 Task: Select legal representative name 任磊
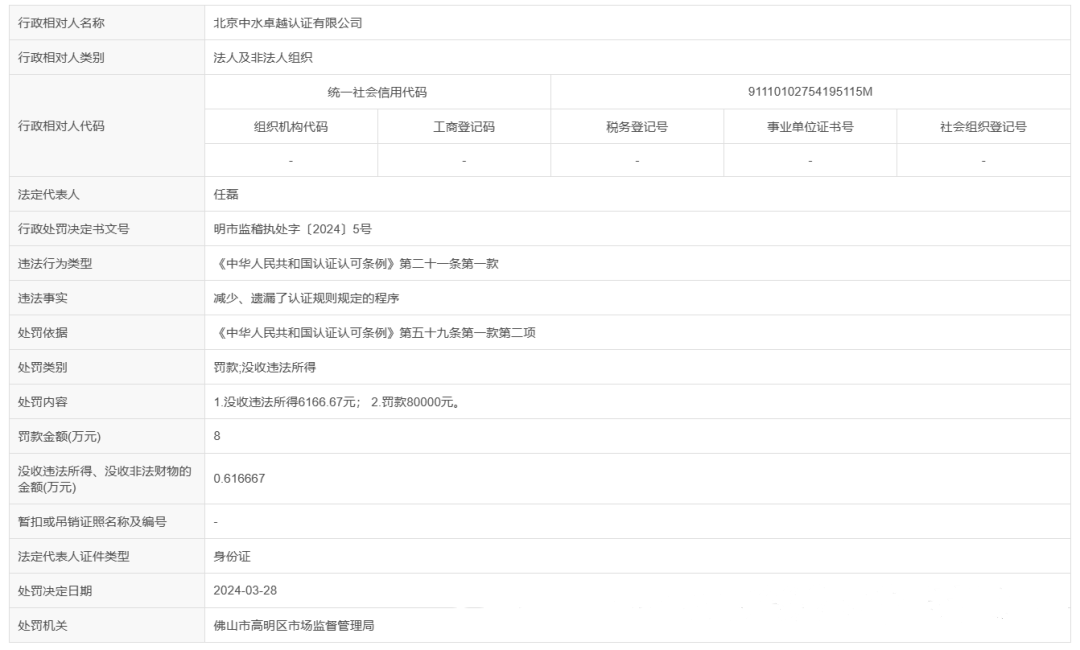(x=226, y=194)
